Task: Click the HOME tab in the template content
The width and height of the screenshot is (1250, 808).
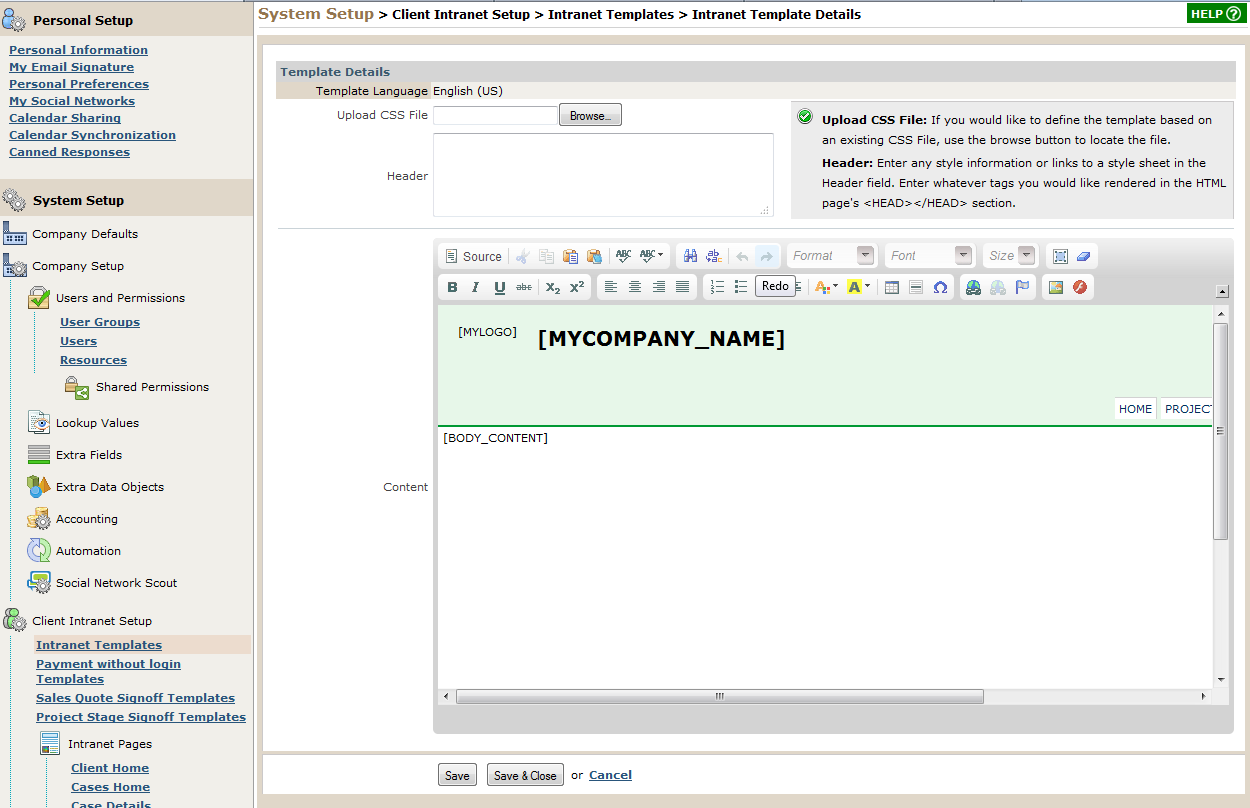Action: tap(1135, 409)
